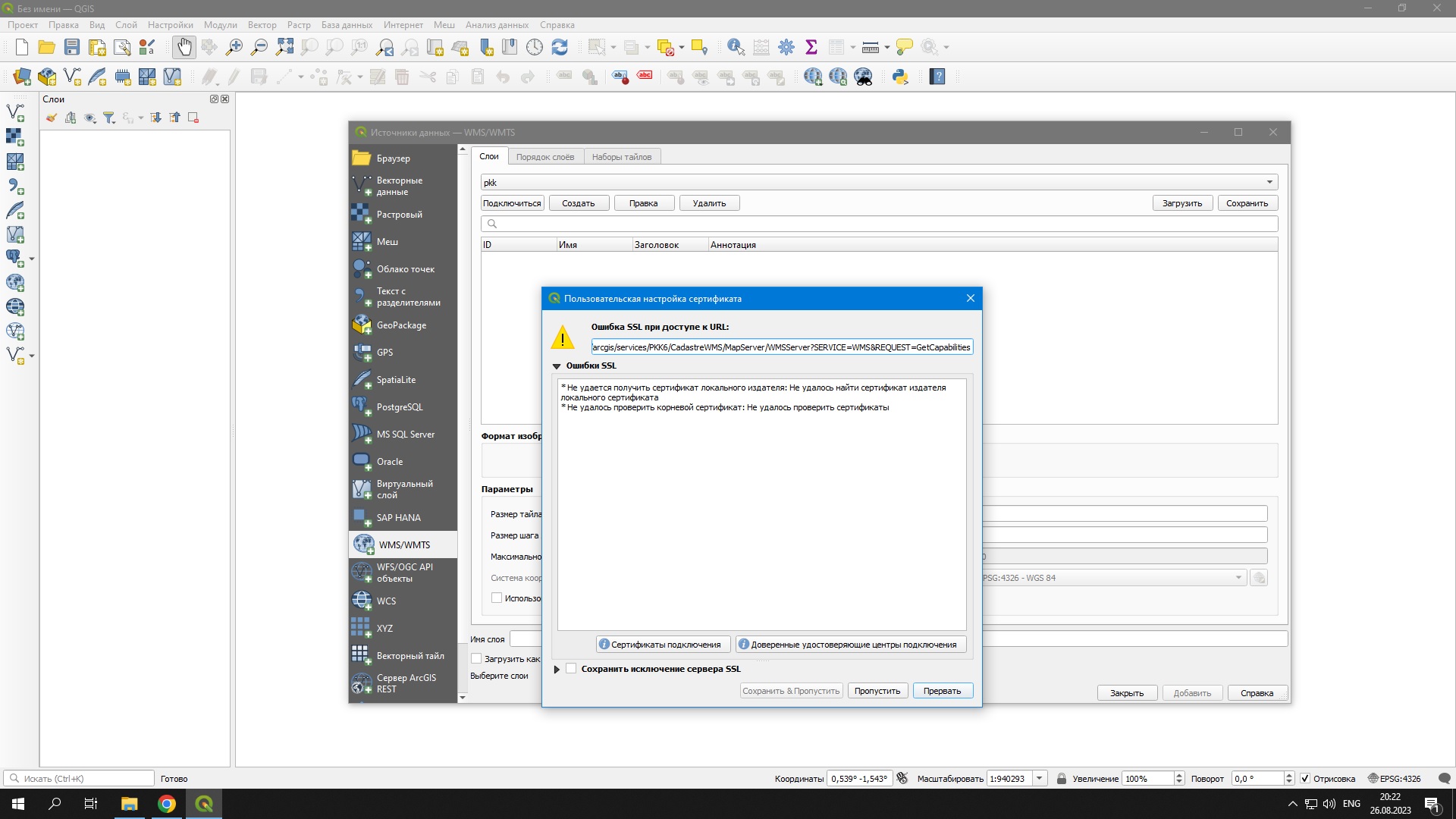Viewport: 1456px width, 819px height.
Task: Click the Сертификаты подключения button
Action: [664, 645]
